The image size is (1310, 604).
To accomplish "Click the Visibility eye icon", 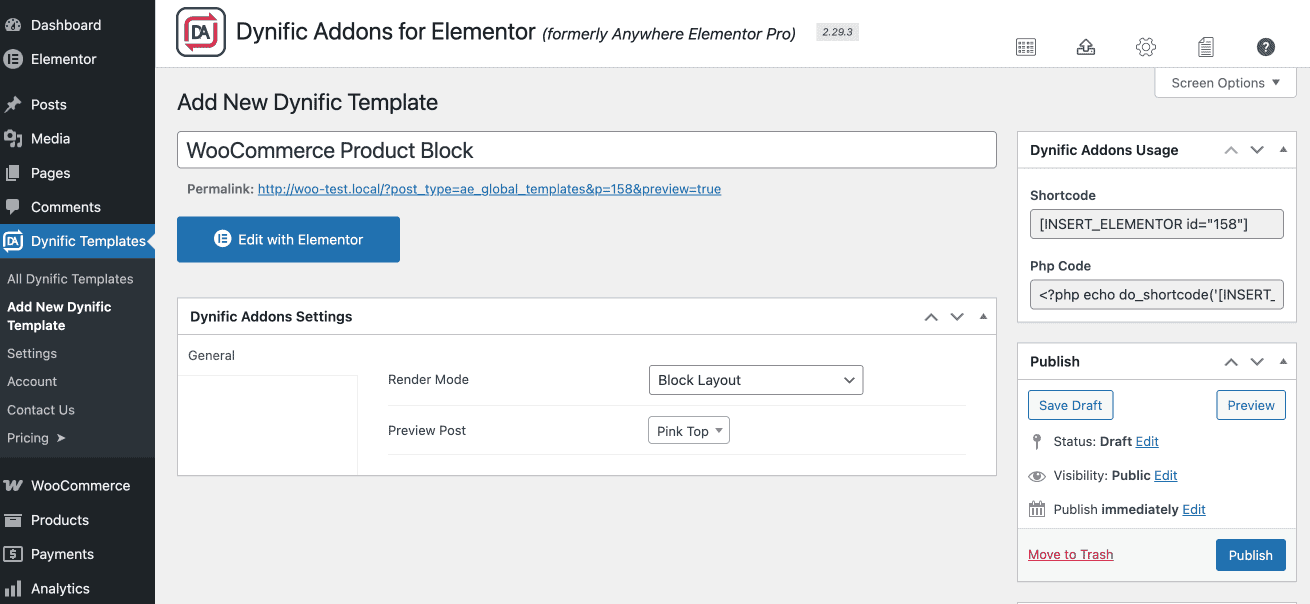I will (1037, 476).
